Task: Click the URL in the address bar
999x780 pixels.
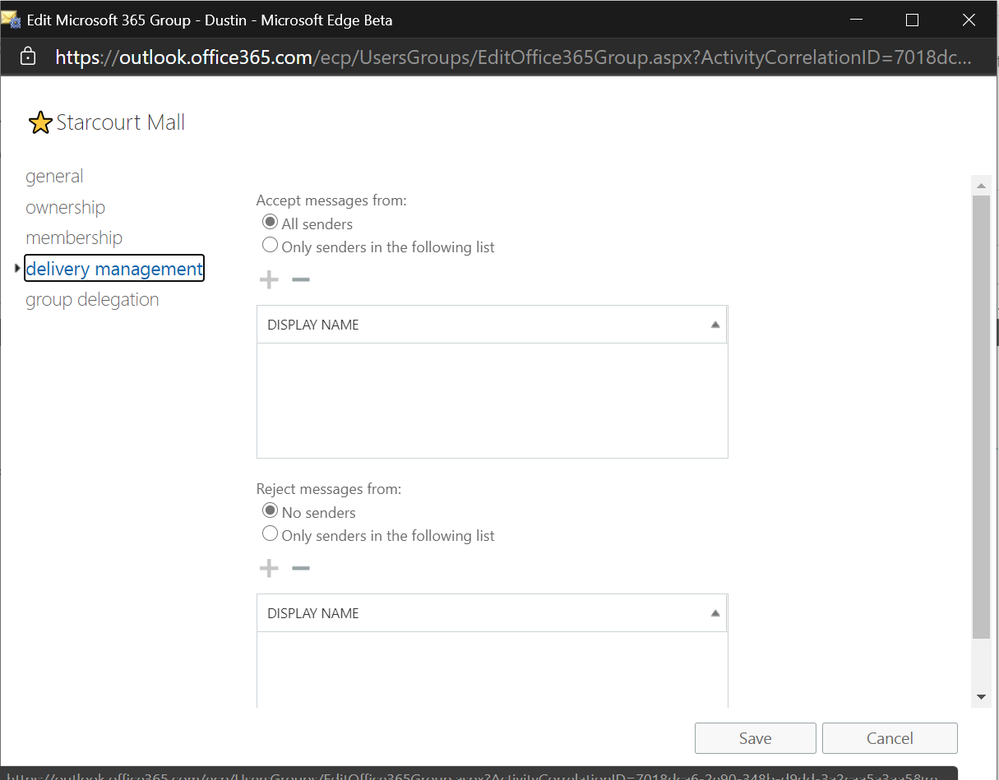Action: point(513,57)
